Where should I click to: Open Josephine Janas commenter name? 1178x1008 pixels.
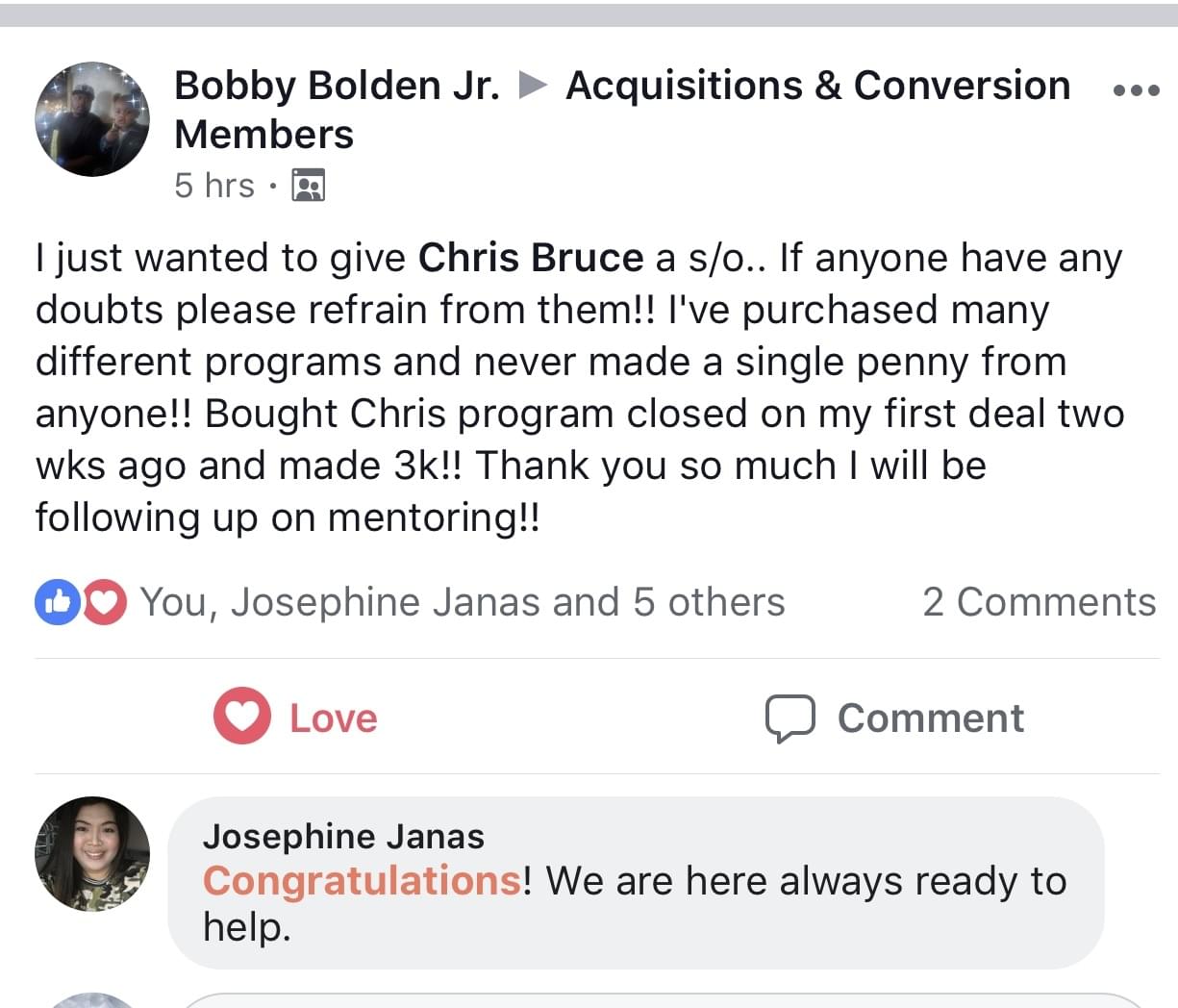pos(343,836)
